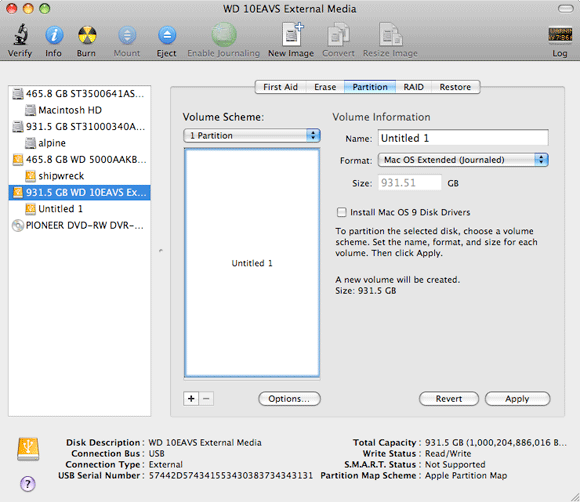Click the Mount toolbar icon
580x502 pixels.
pos(127,36)
